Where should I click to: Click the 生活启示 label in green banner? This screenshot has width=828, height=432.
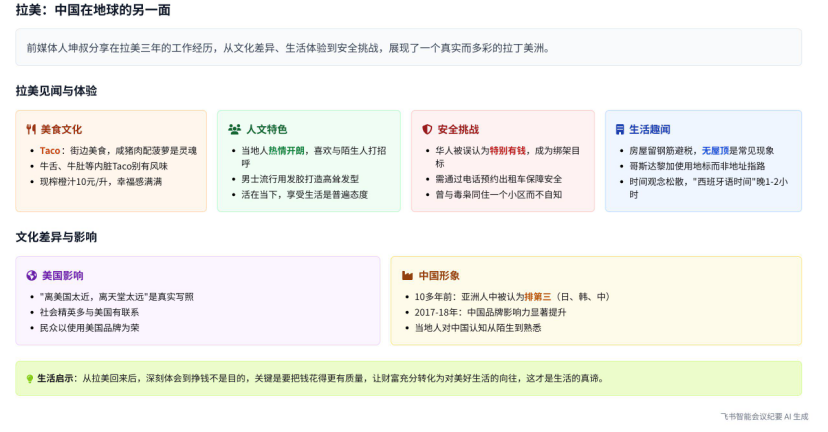pyautogui.click(x=55, y=379)
